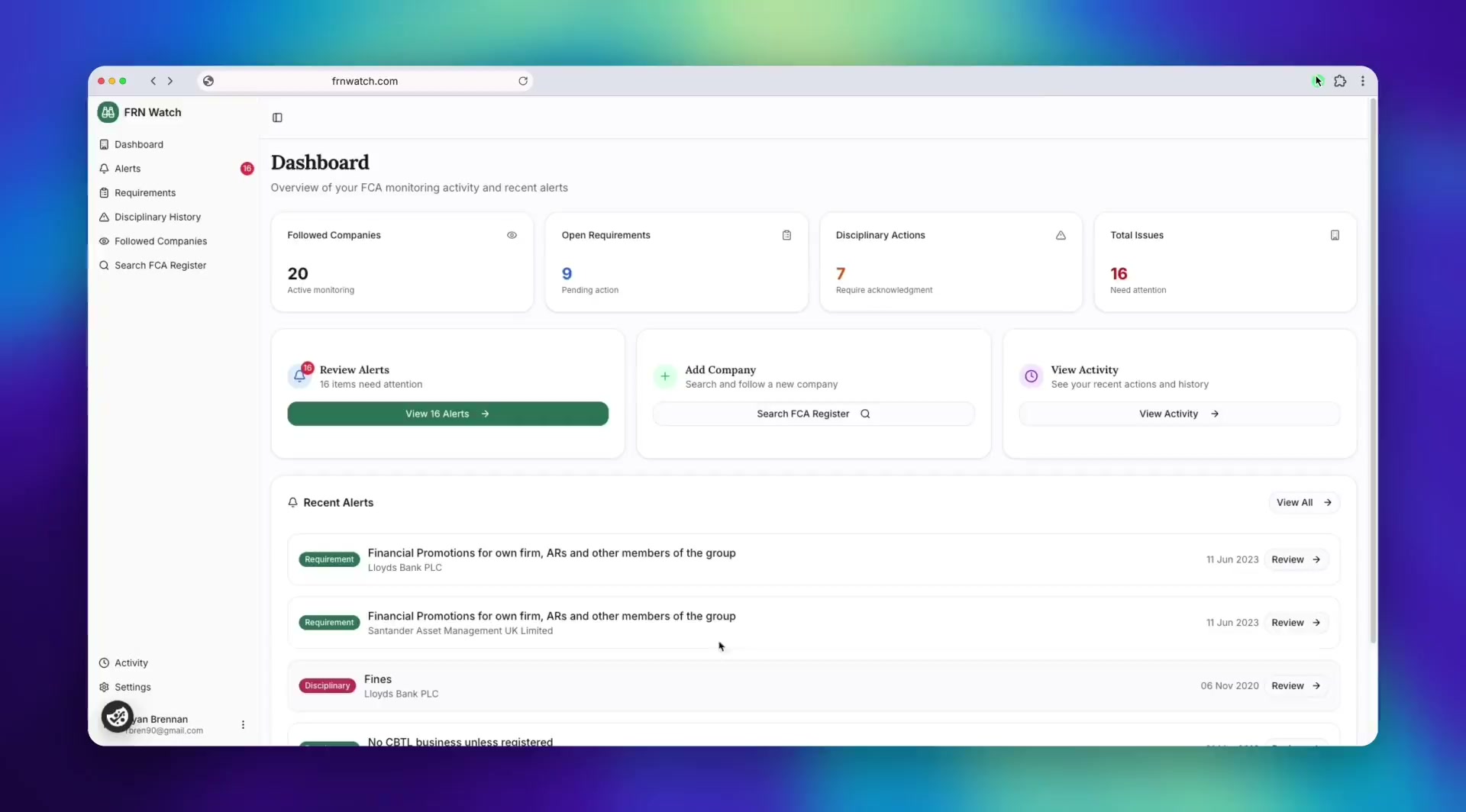
Task: Click the Review Alerts bell badge icon
Action: tap(300, 375)
